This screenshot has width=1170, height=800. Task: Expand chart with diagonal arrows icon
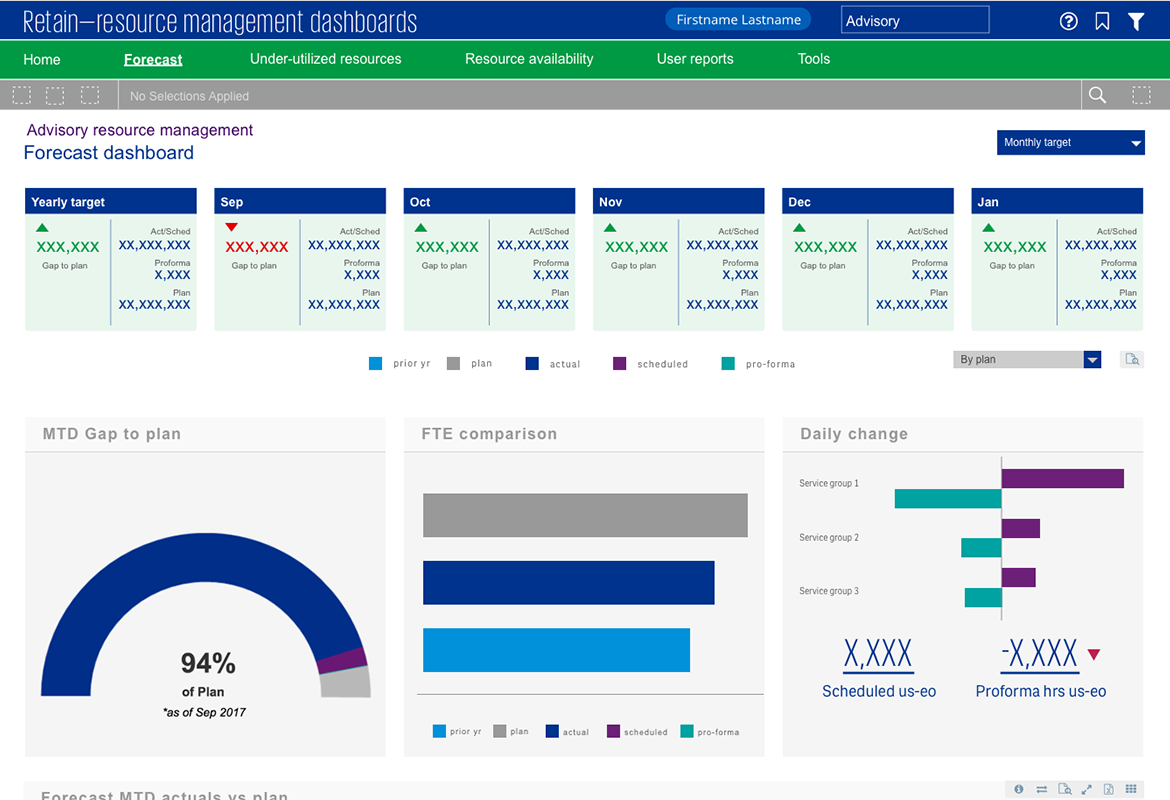(1086, 789)
